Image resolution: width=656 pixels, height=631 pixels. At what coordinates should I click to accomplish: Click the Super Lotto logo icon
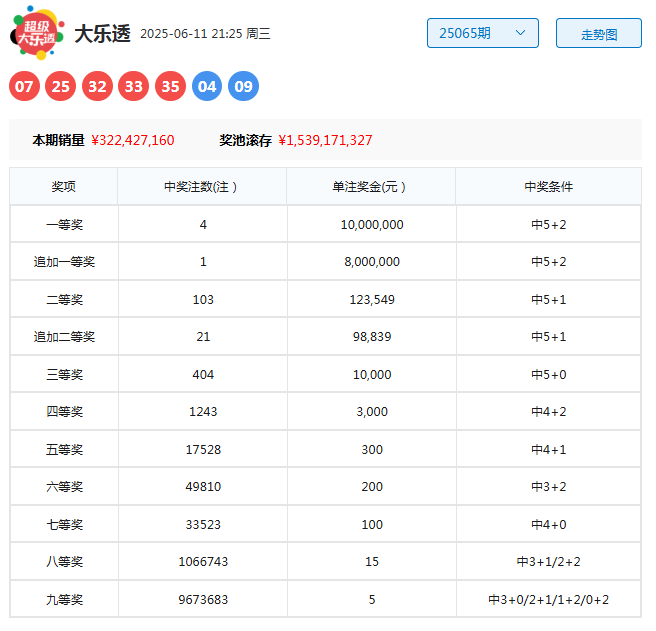[x=37, y=33]
